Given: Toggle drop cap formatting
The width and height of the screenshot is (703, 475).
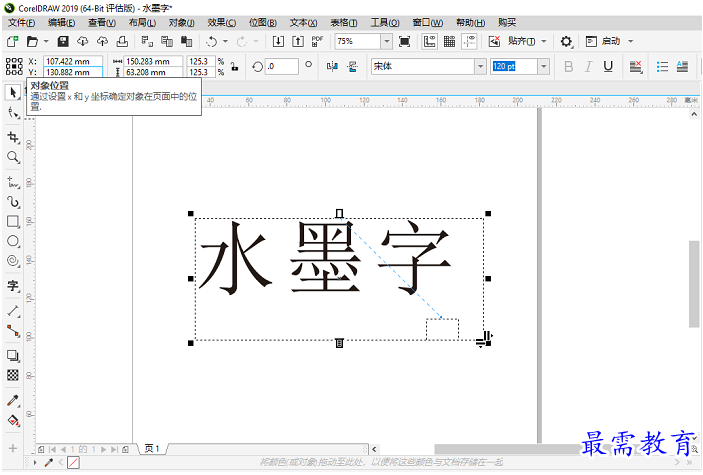Looking at the screenshot, I should point(682,66).
